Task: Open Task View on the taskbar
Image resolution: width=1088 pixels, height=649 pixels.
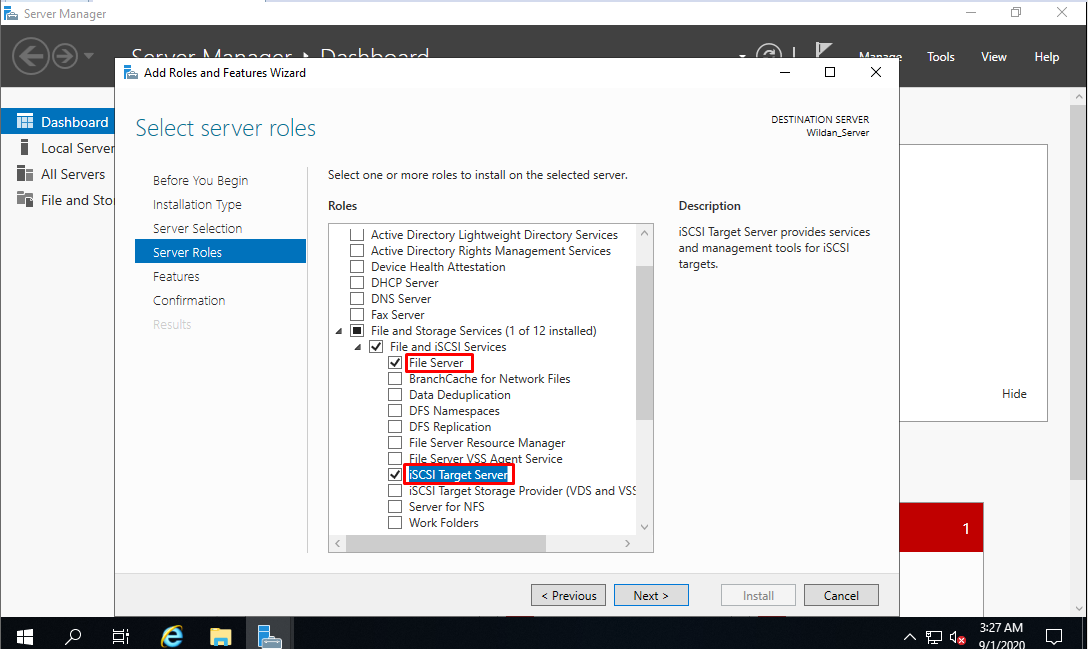Action: pos(121,636)
